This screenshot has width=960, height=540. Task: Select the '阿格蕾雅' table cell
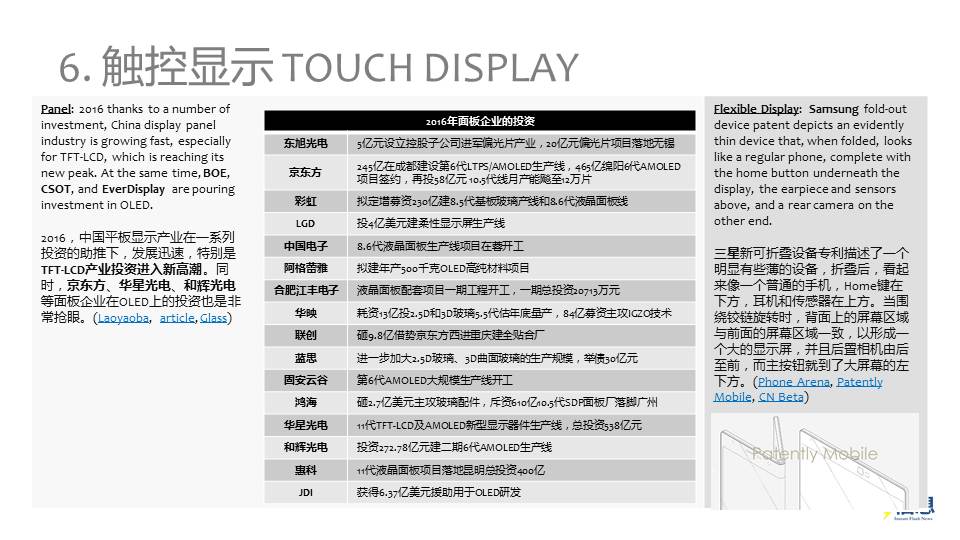click(306, 268)
